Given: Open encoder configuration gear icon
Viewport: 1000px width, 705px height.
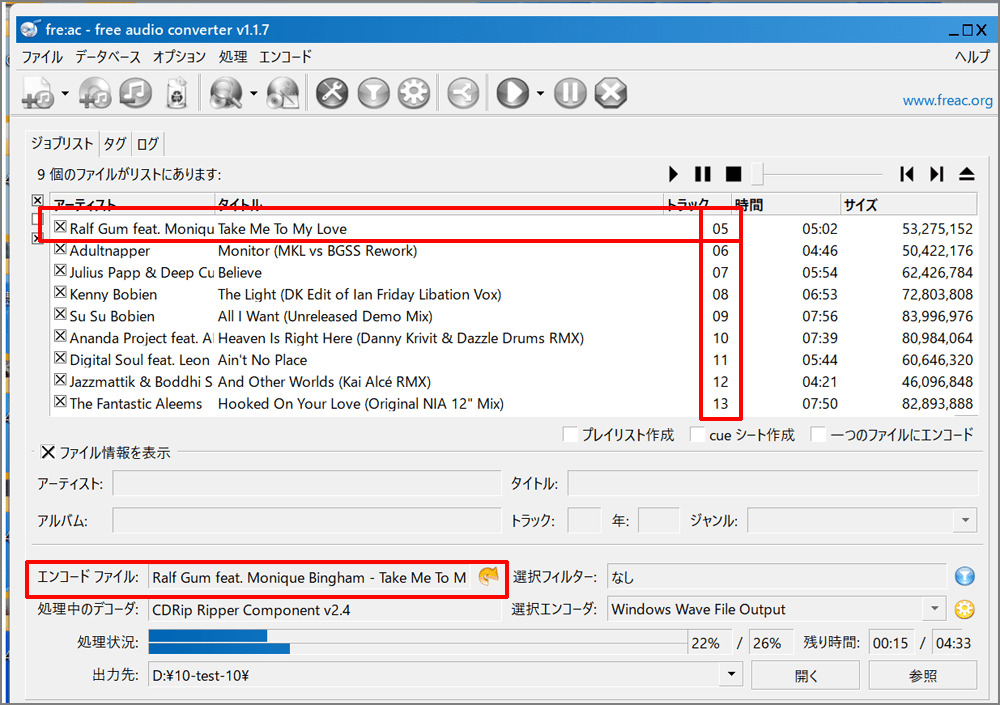Looking at the screenshot, I should point(414,93).
